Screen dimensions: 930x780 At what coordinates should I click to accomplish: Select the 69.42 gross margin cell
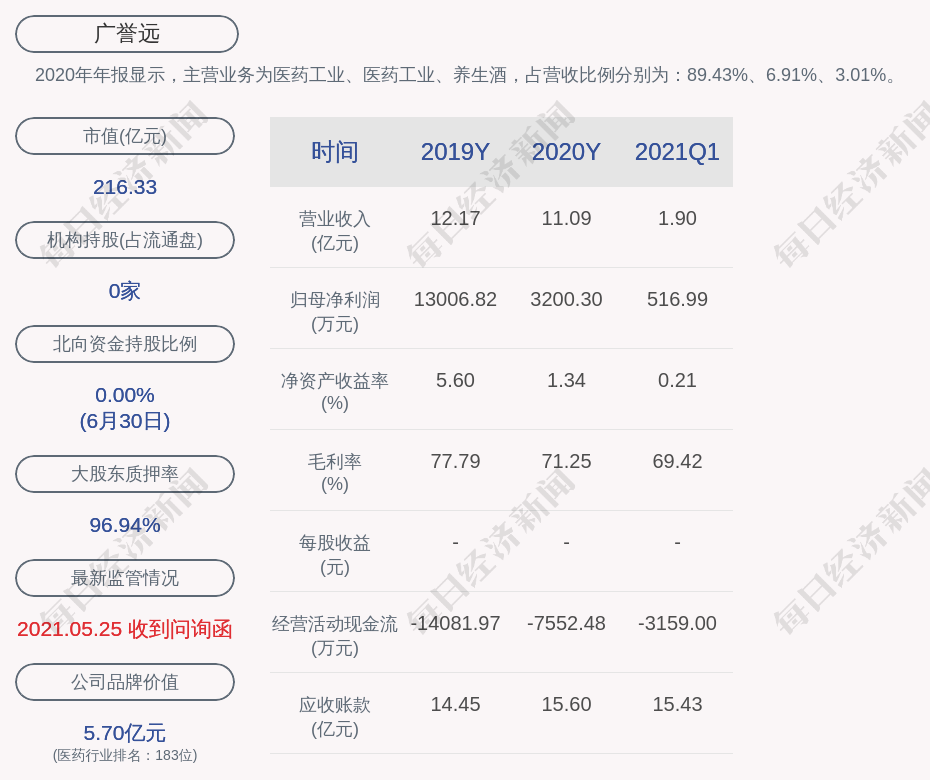pos(677,462)
